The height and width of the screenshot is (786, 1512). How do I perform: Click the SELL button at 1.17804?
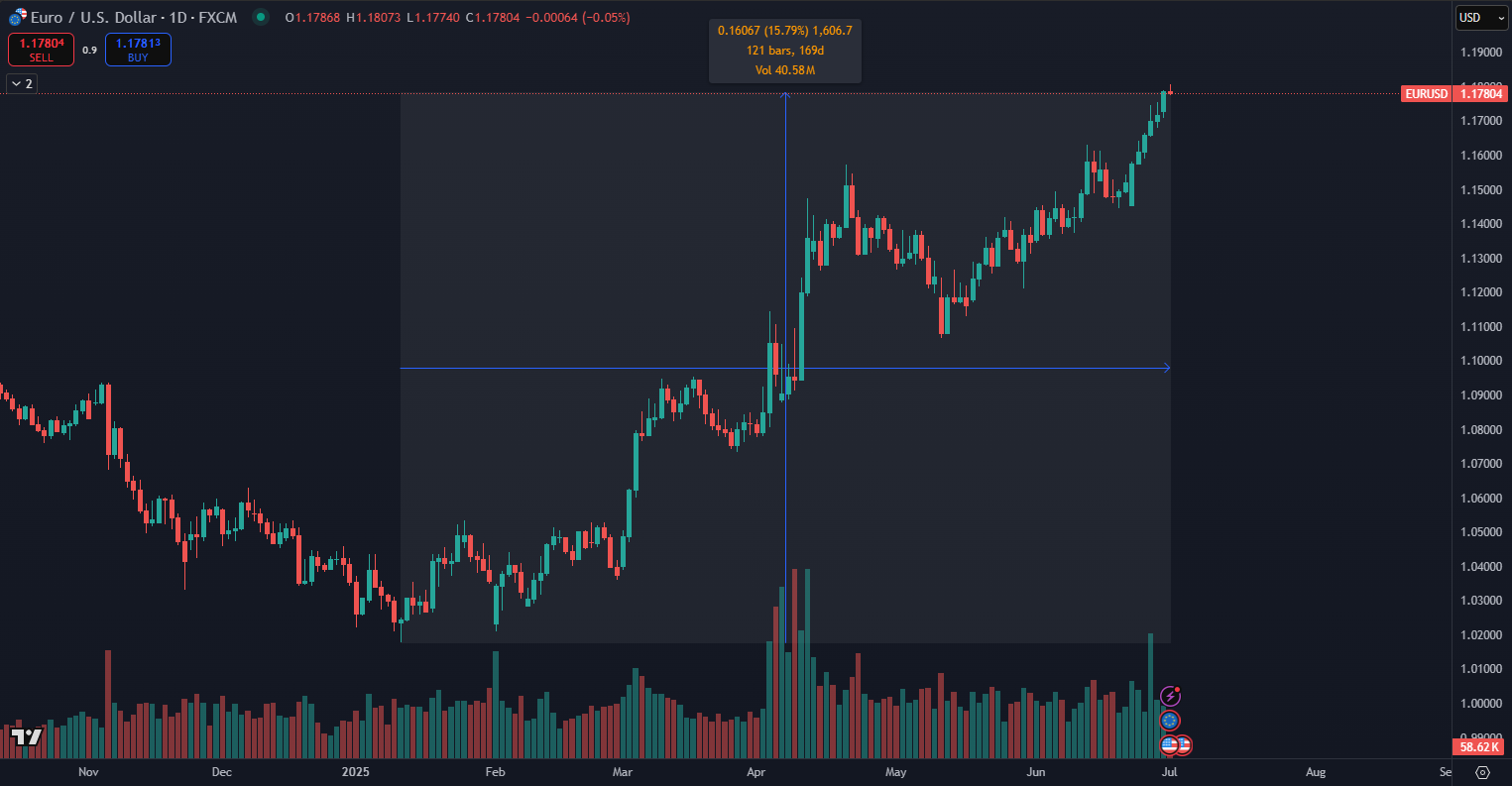pyautogui.click(x=41, y=50)
